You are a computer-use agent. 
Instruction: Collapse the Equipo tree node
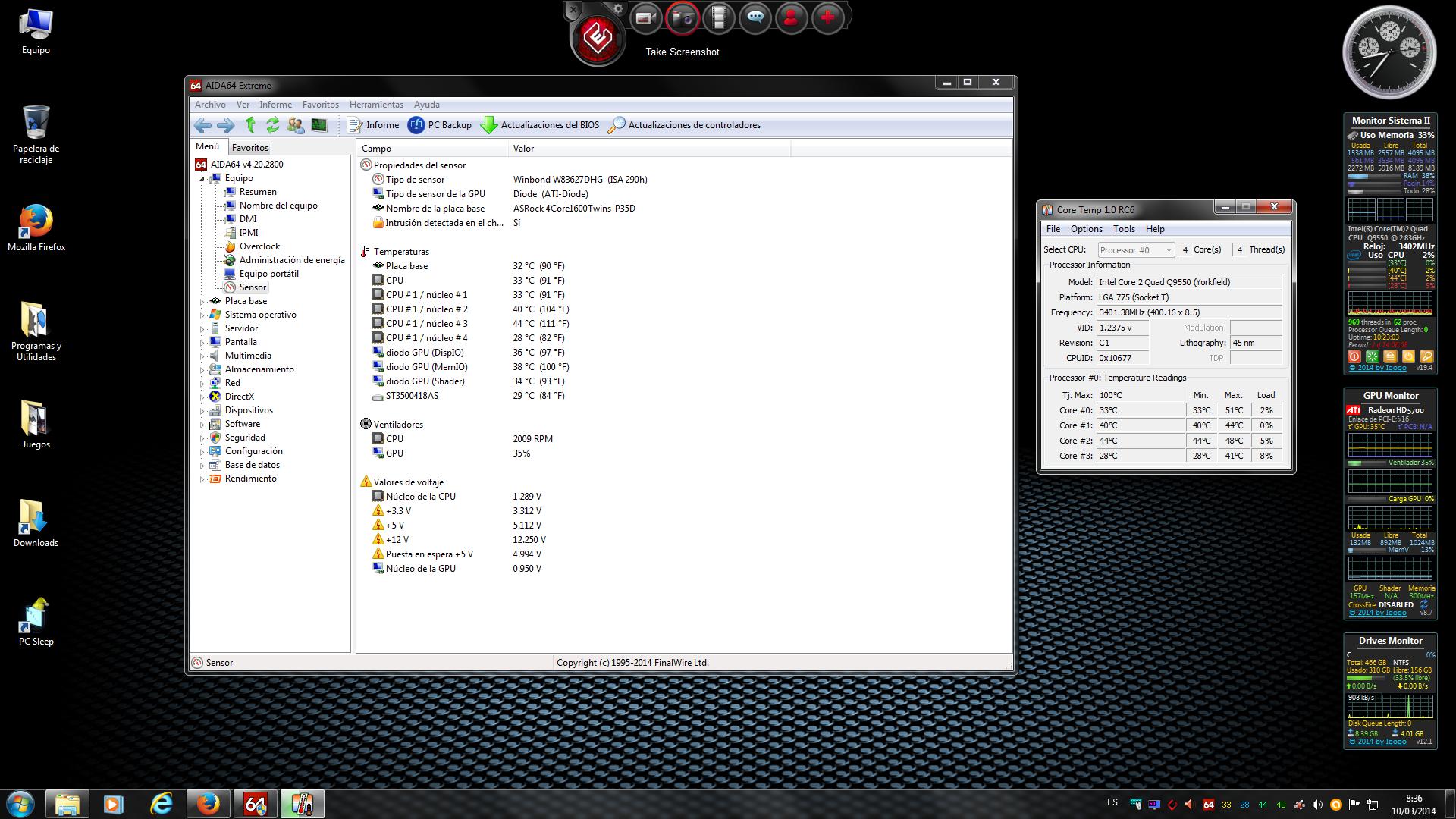(x=202, y=179)
